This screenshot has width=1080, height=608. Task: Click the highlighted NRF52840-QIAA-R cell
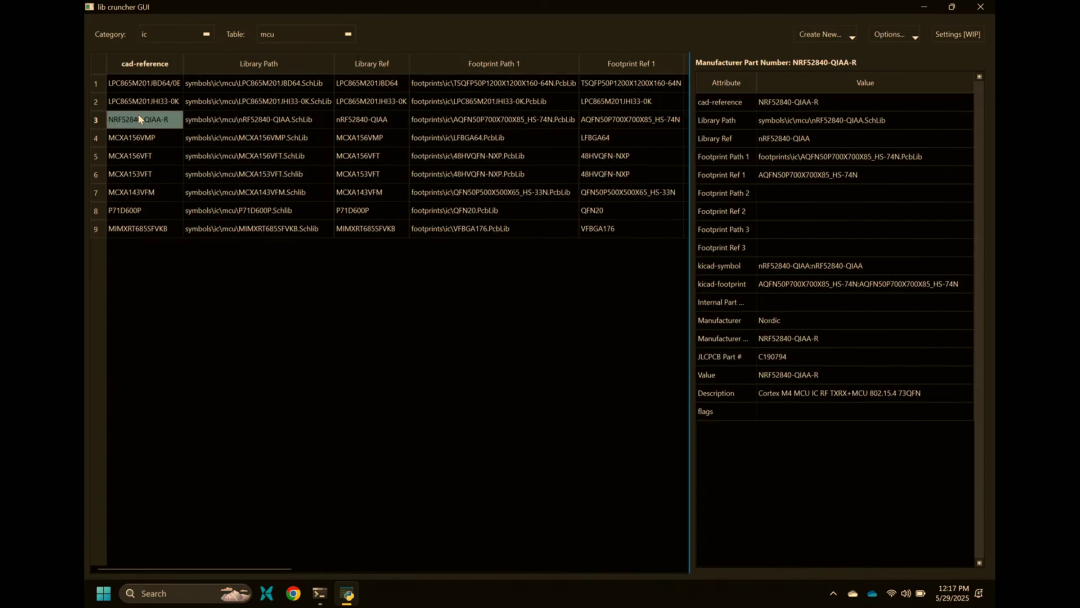(x=145, y=120)
